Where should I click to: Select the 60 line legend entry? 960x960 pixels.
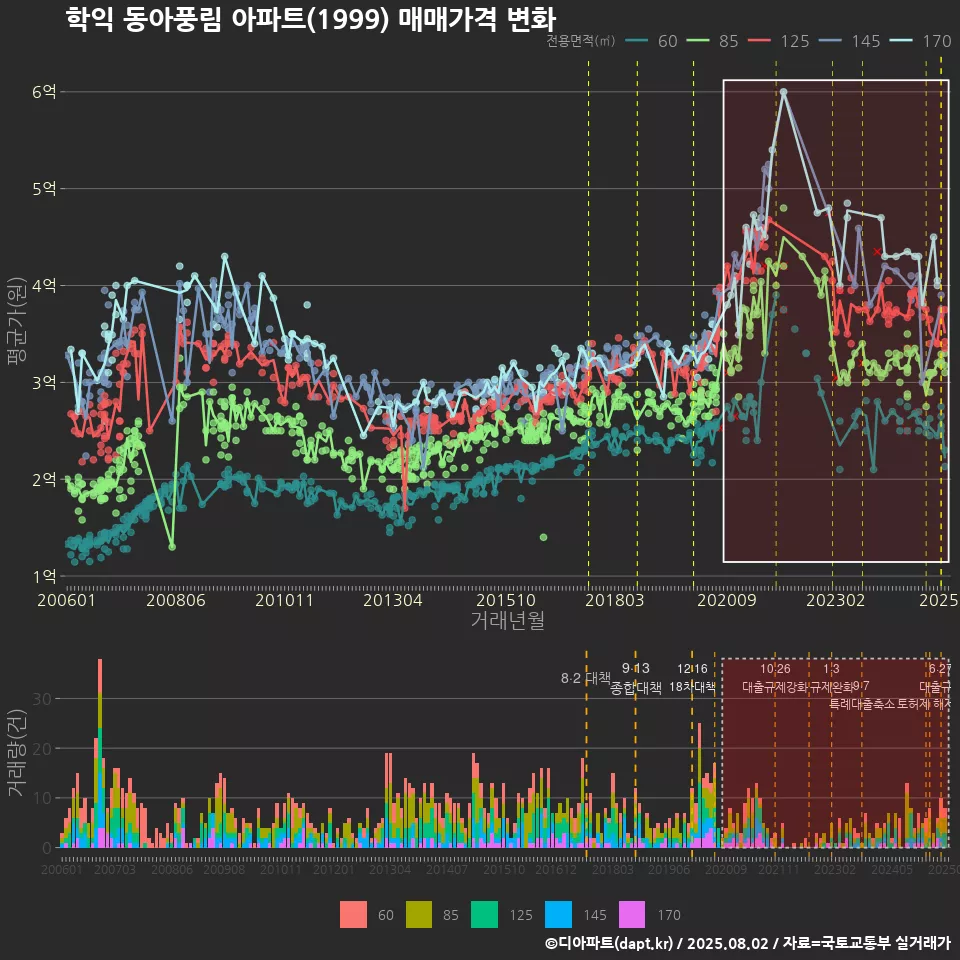[651, 41]
